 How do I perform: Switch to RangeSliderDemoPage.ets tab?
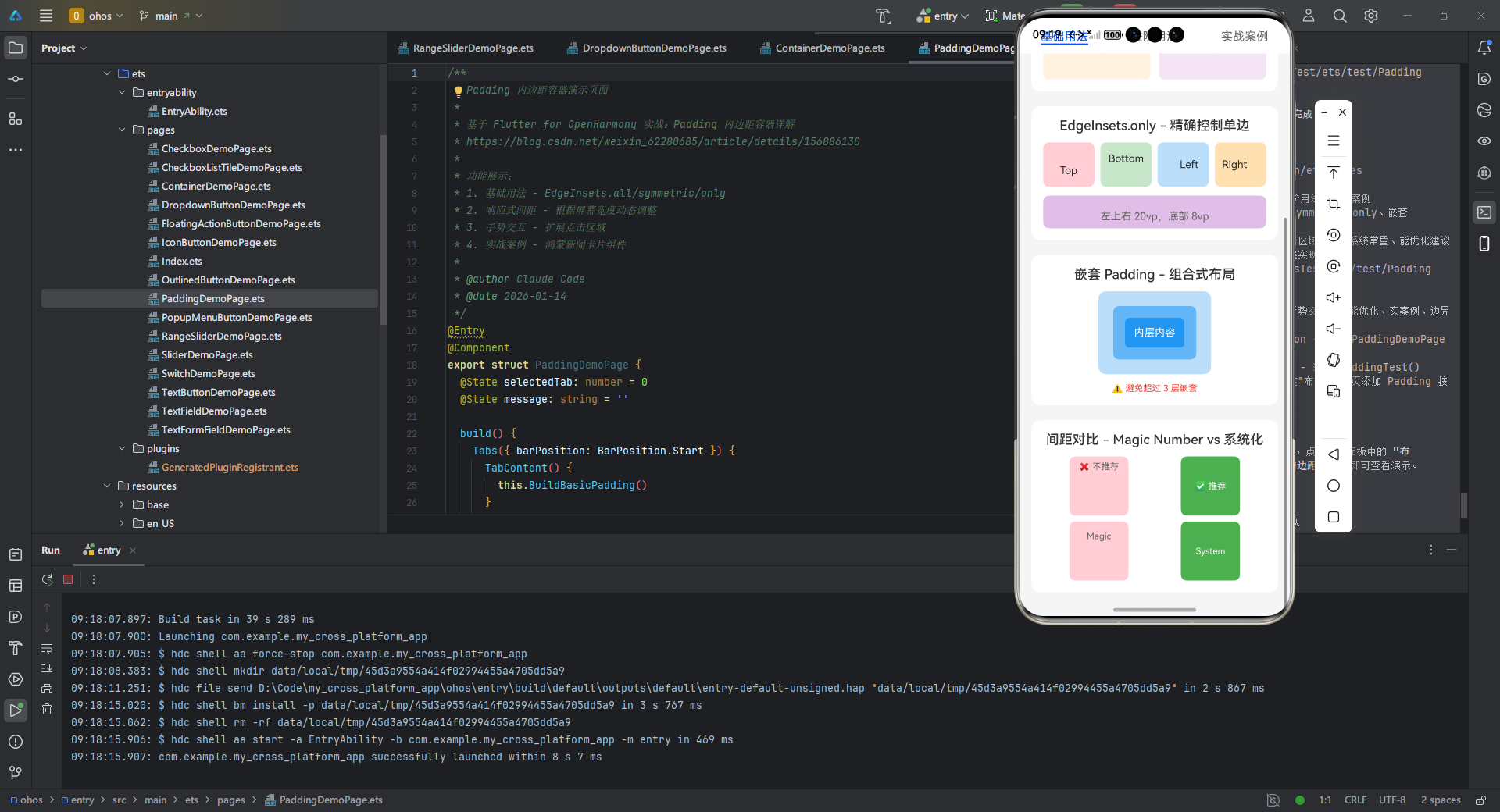466,48
